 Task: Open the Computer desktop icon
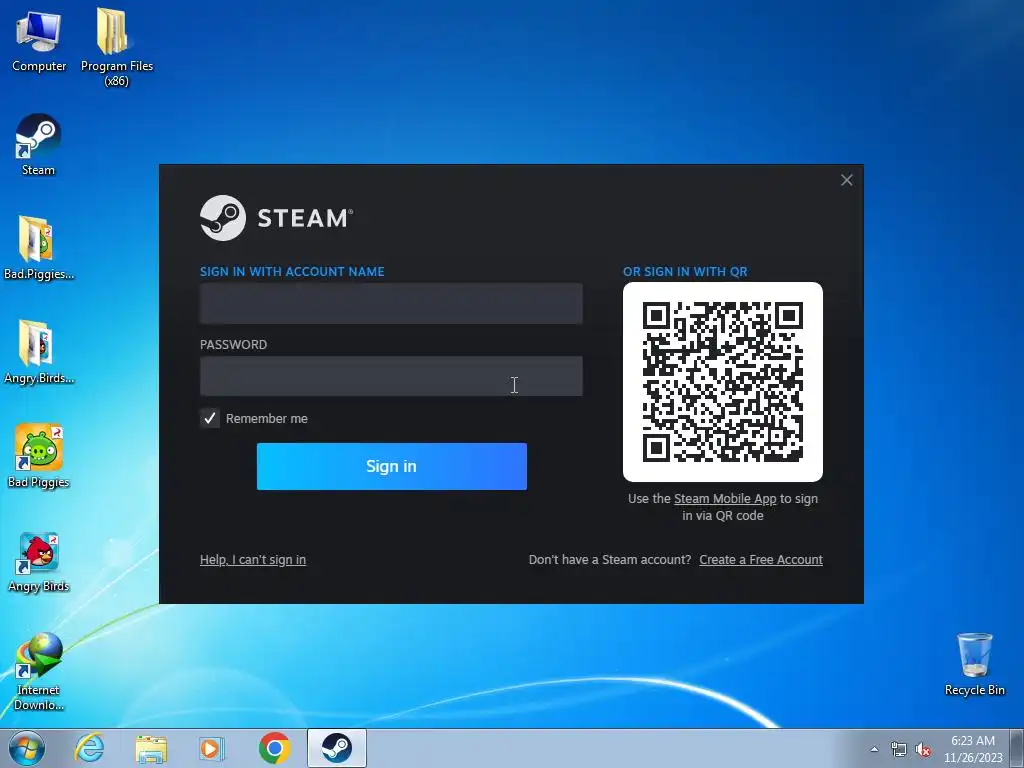pos(39,40)
